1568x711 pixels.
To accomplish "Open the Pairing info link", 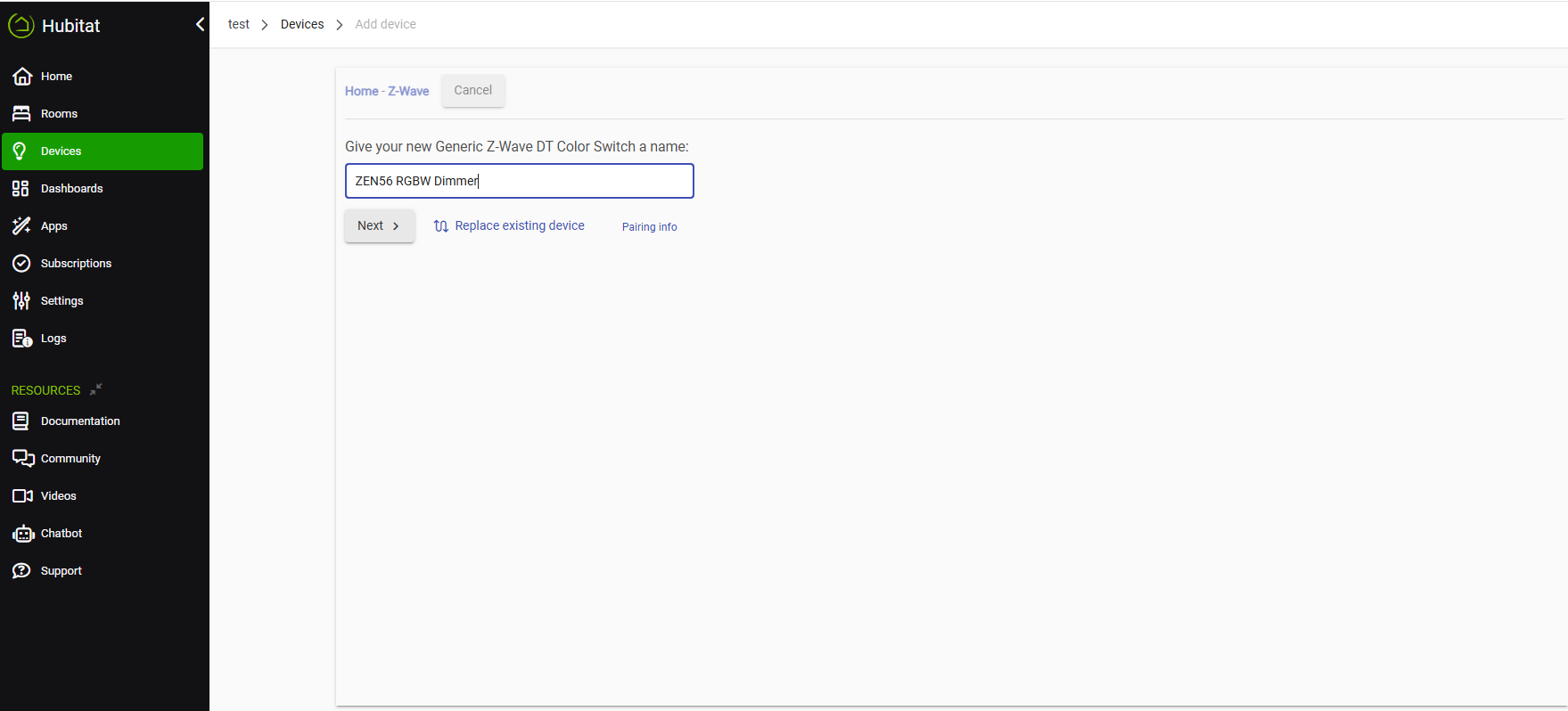I will pyautogui.click(x=649, y=227).
